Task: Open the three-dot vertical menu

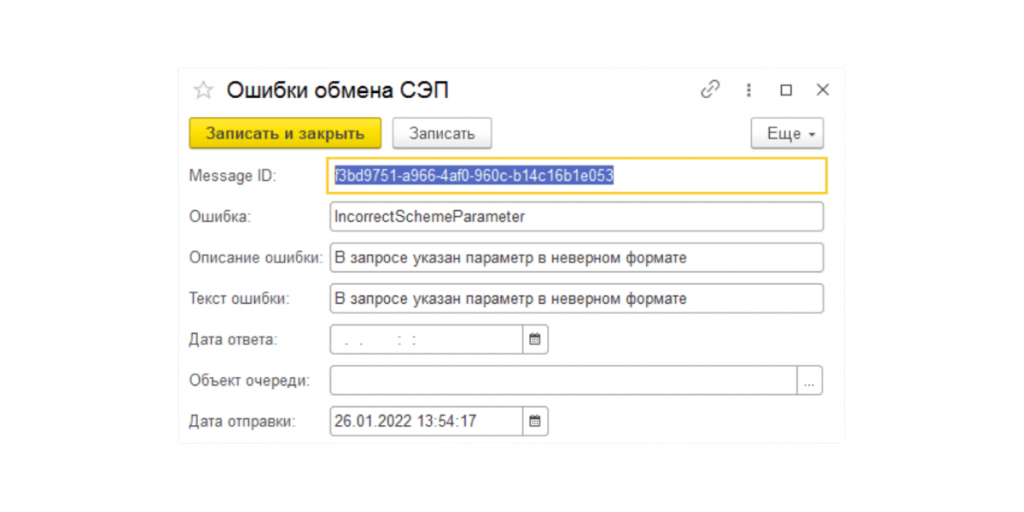Action: point(748,90)
